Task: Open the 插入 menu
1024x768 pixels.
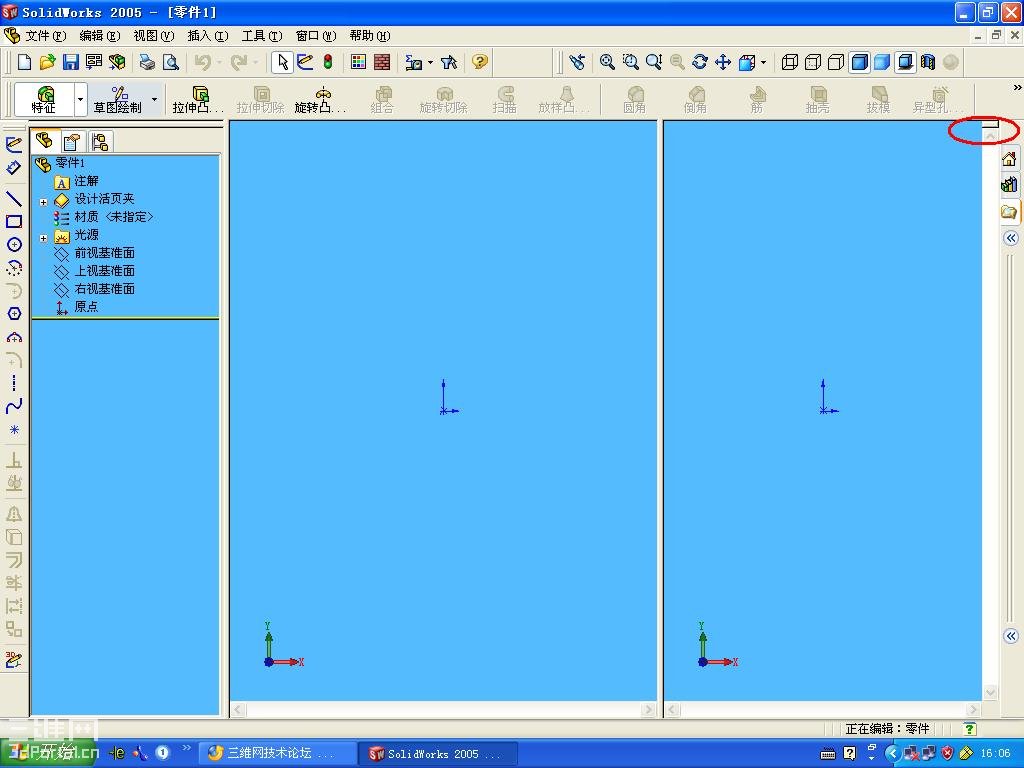Action: (208, 35)
